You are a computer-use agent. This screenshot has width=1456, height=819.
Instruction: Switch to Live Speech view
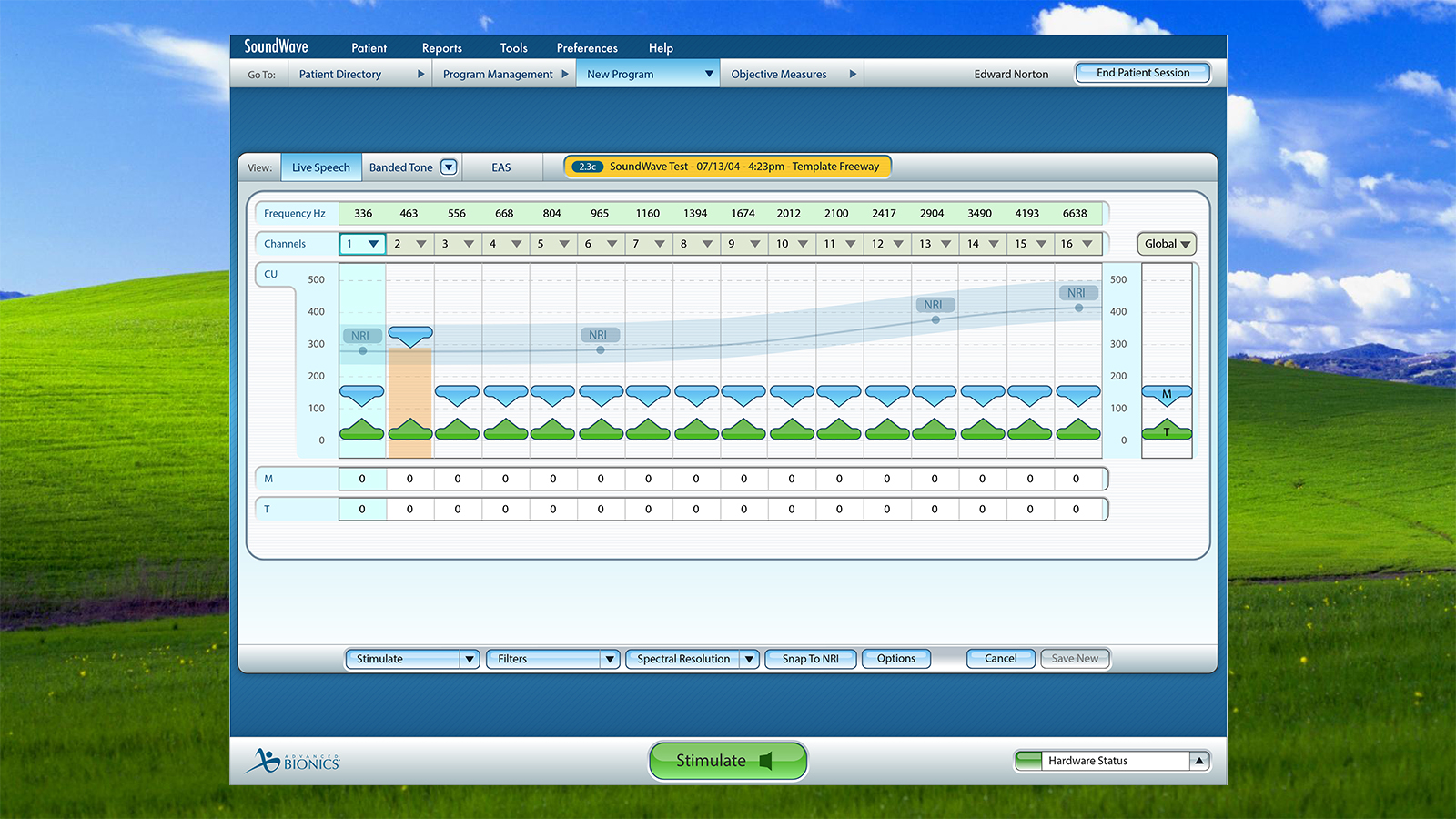tap(321, 167)
